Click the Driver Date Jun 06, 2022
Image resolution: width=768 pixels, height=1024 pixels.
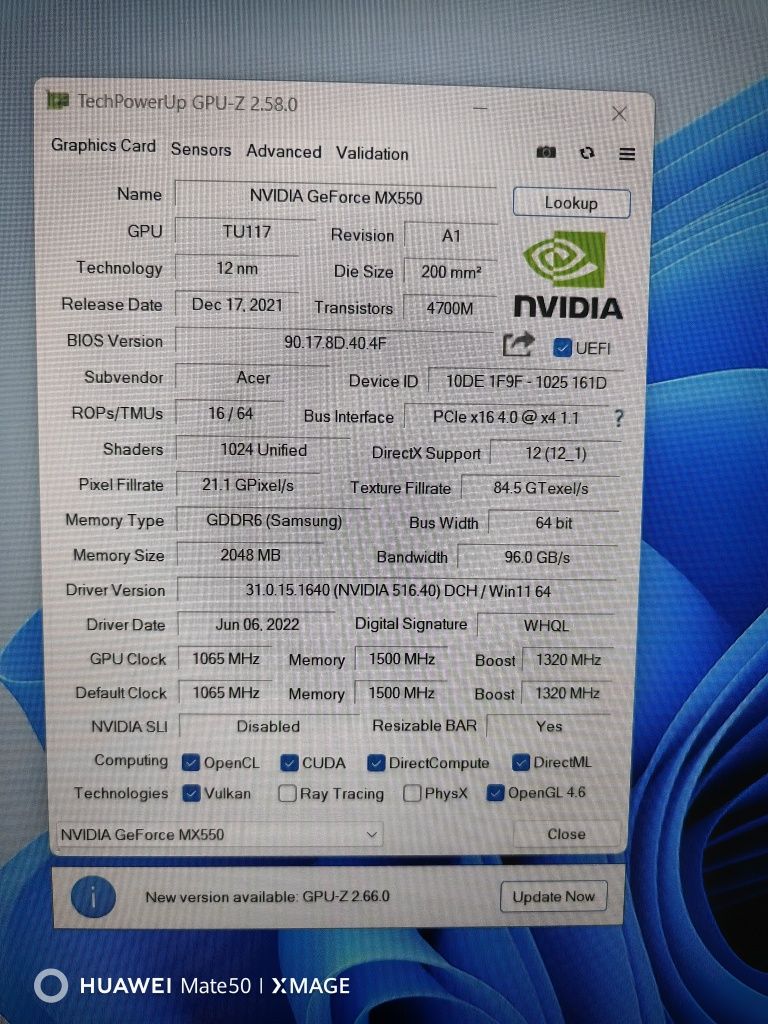(257, 624)
